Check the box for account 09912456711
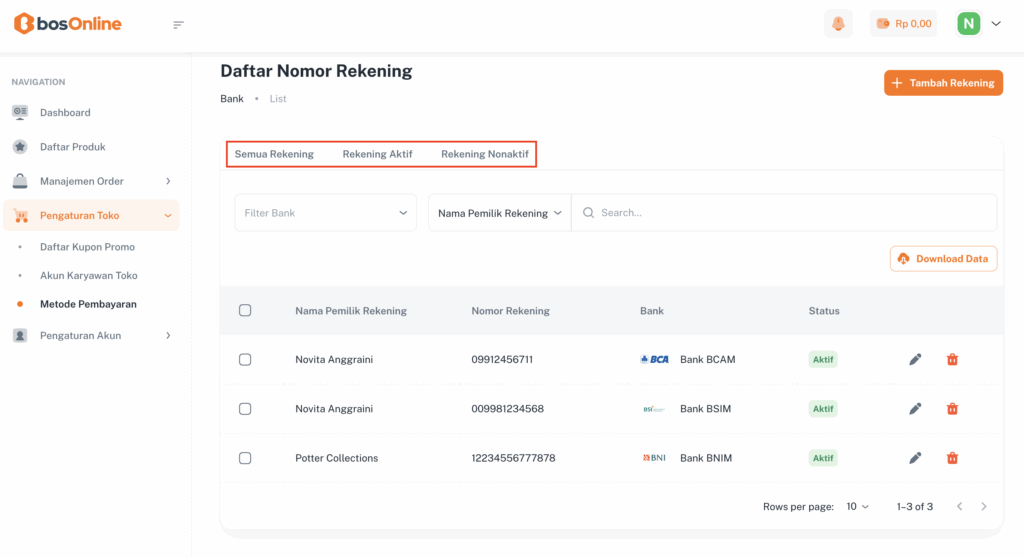The image size is (1024, 558). point(245,359)
